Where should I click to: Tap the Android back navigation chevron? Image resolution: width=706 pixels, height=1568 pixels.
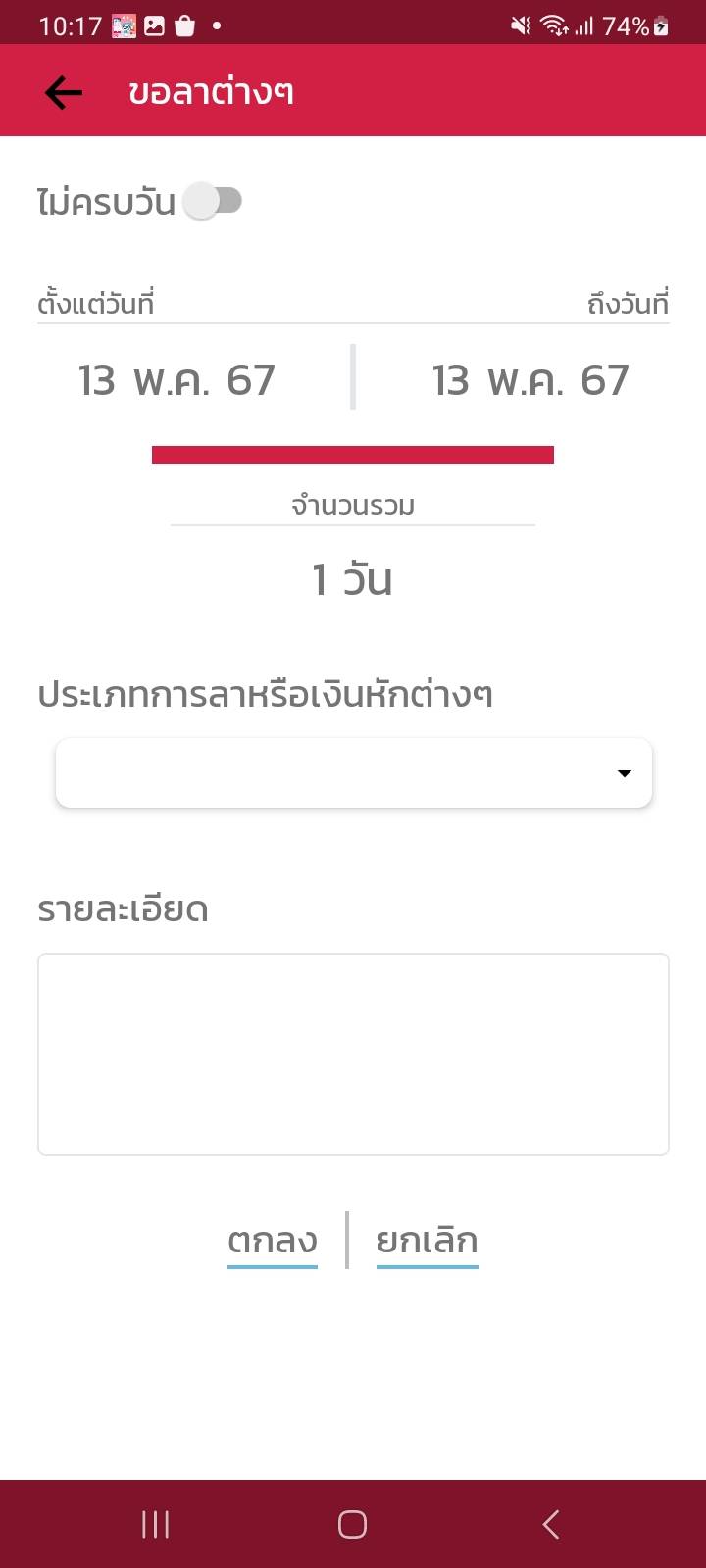[551, 1524]
